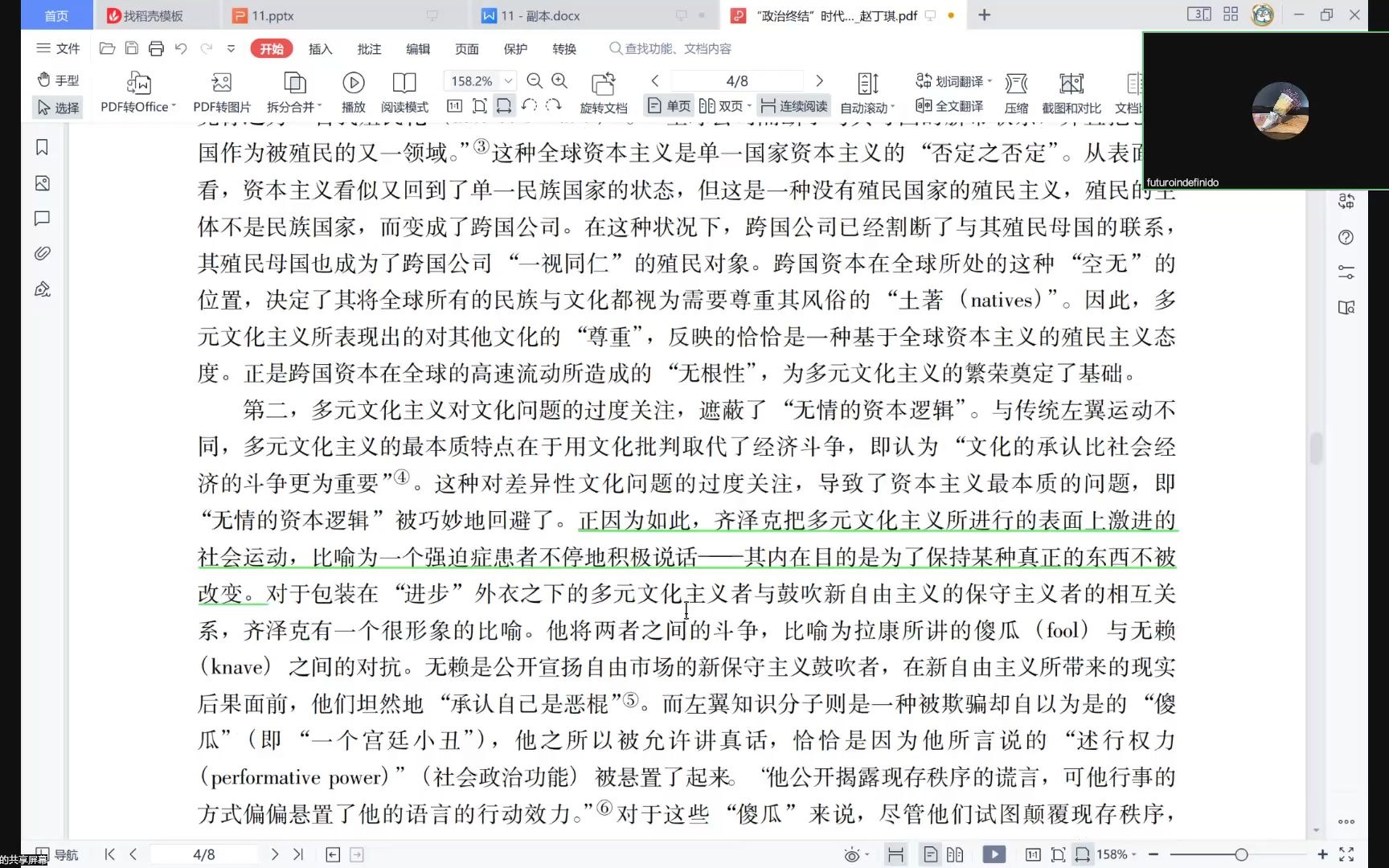Image resolution: width=1389 pixels, height=868 pixels.
Task: Click 全文翻译 full-text translation
Action: (x=949, y=106)
